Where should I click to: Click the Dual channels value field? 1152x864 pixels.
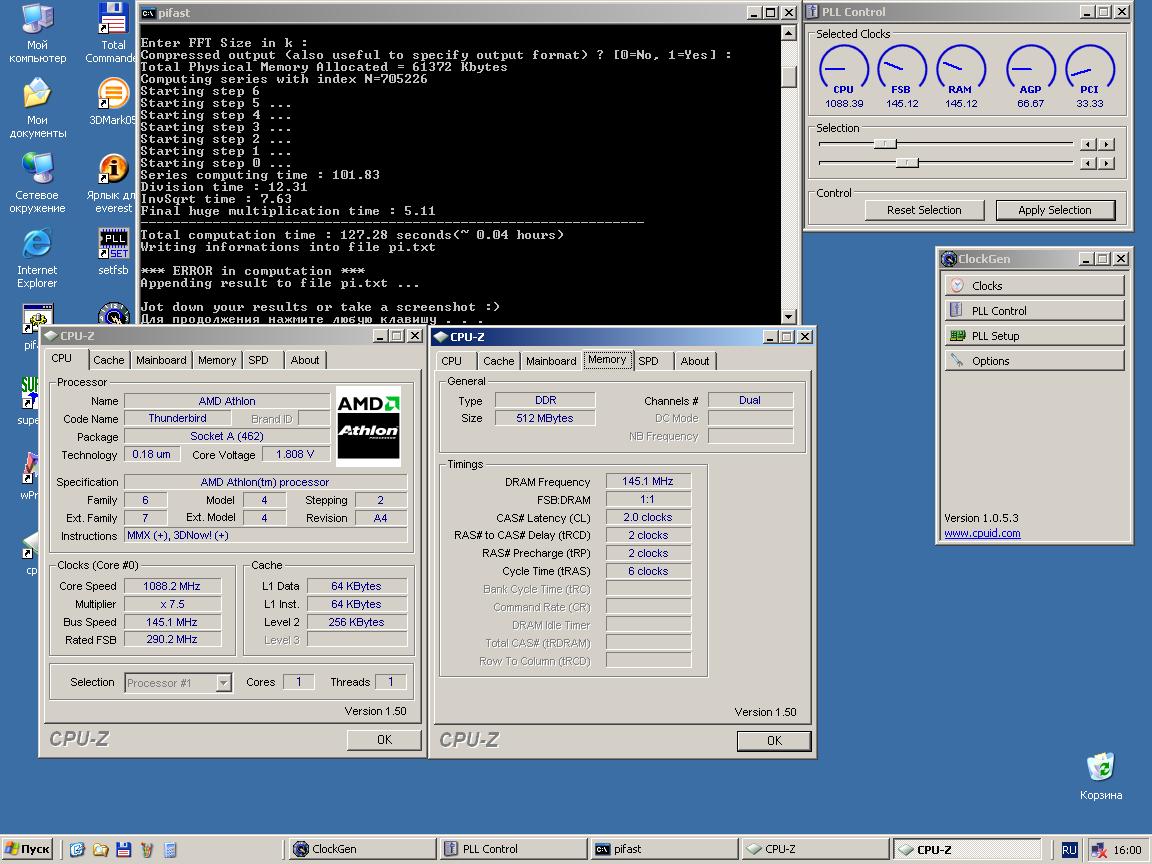click(x=750, y=400)
